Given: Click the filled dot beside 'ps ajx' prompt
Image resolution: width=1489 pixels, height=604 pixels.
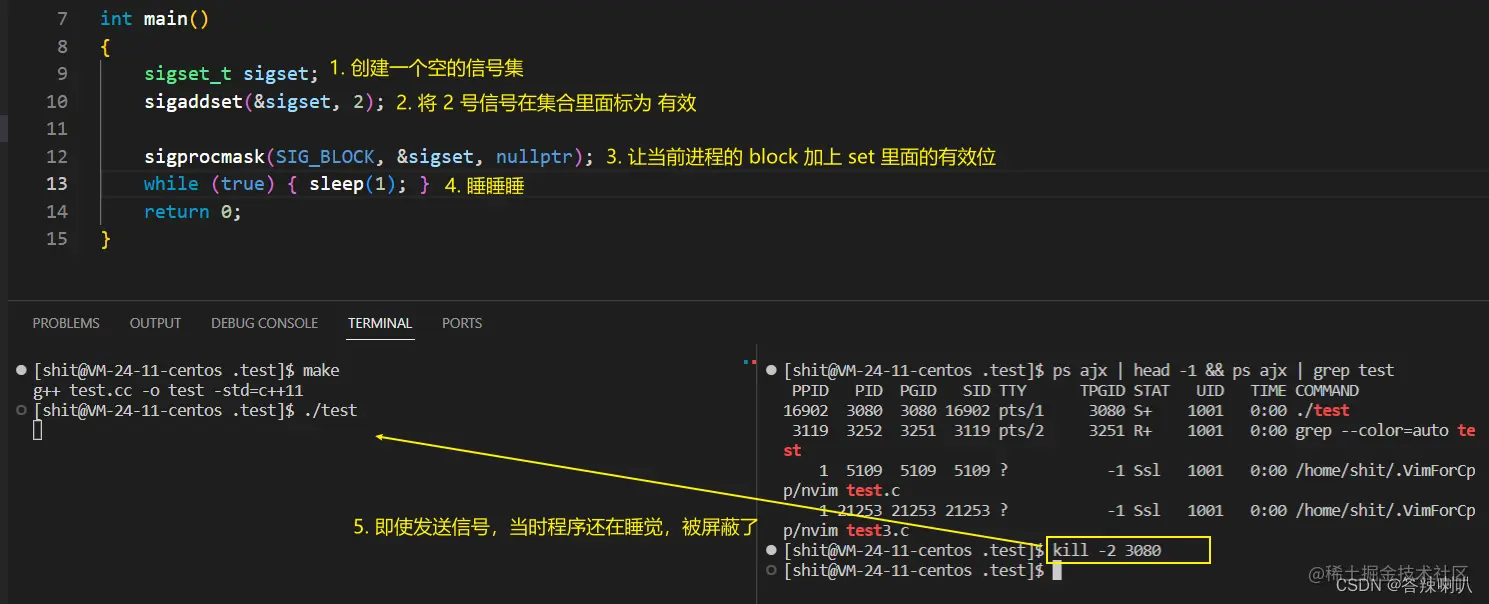Looking at the screenshot, I should pyautogui.click(x=771, y=370).
